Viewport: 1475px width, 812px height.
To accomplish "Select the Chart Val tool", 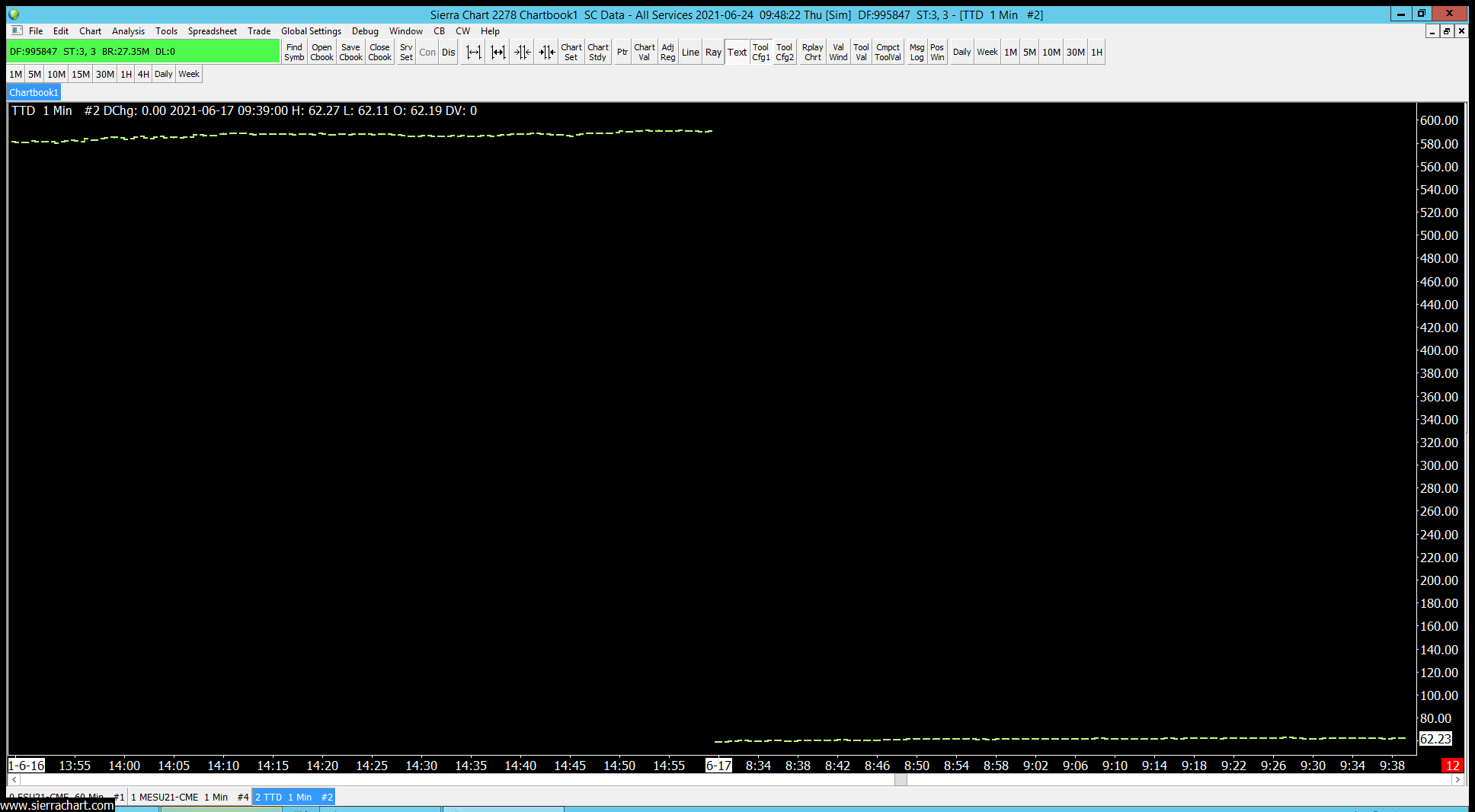I will point(645,52).
